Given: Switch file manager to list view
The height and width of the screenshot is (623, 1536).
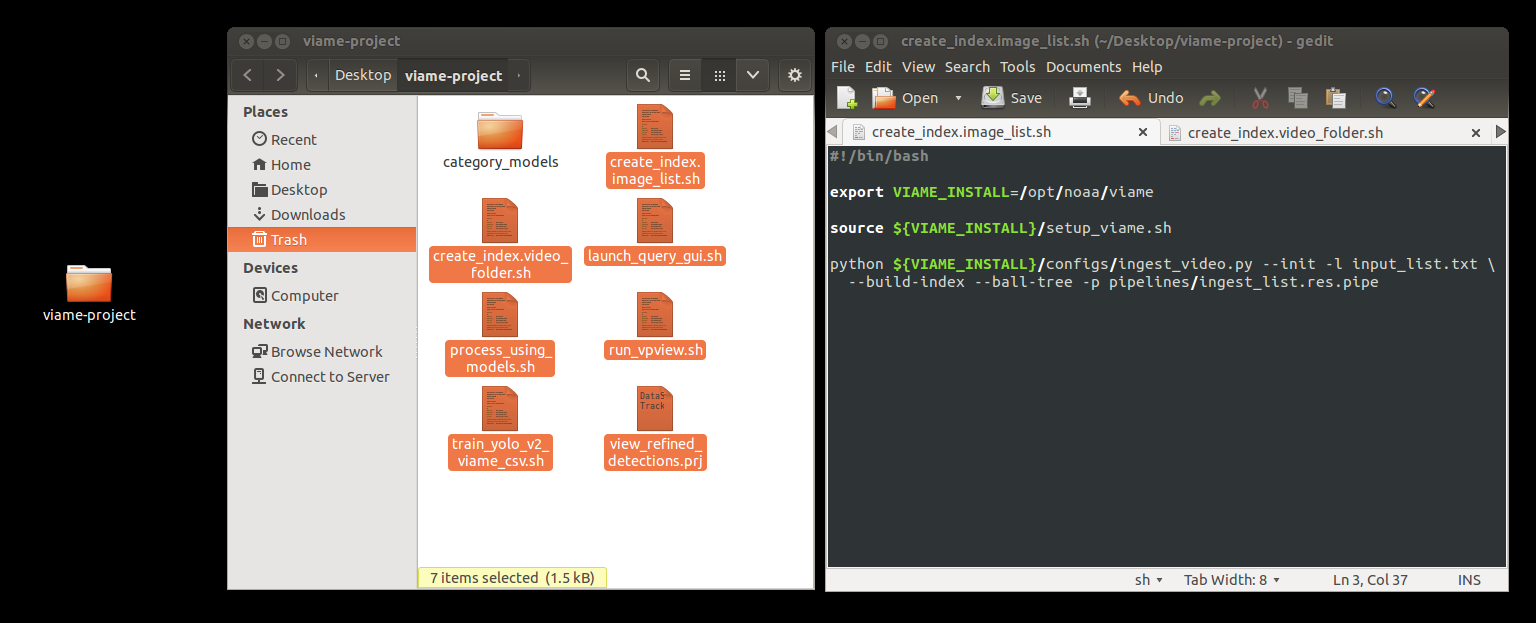Looking at the screenshot, I should point(684,75).
